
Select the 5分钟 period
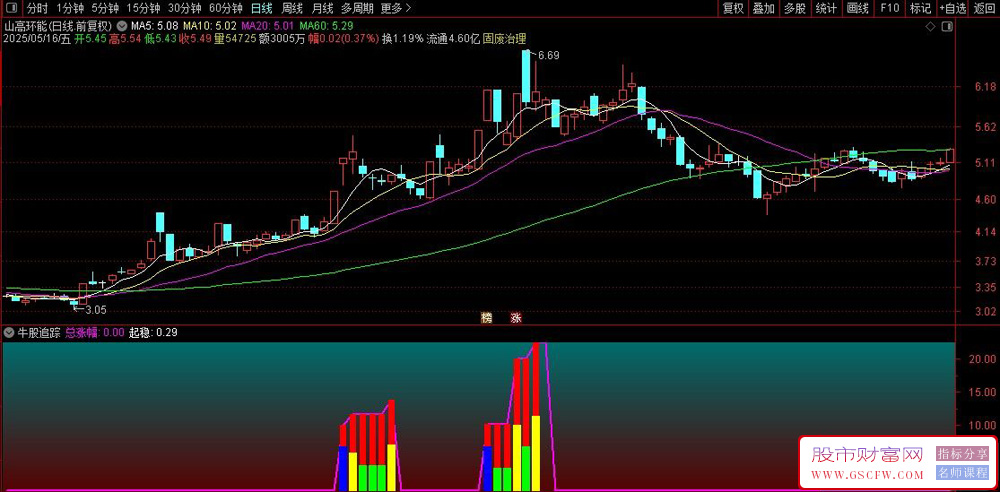pos(105,8)
